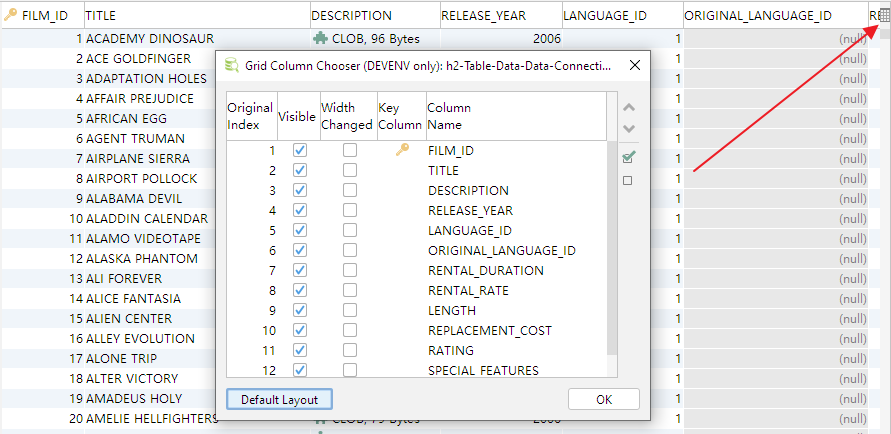
Task: Toggle Visible checkbox for RENTAL_RATE
Action: click(299, 290)
